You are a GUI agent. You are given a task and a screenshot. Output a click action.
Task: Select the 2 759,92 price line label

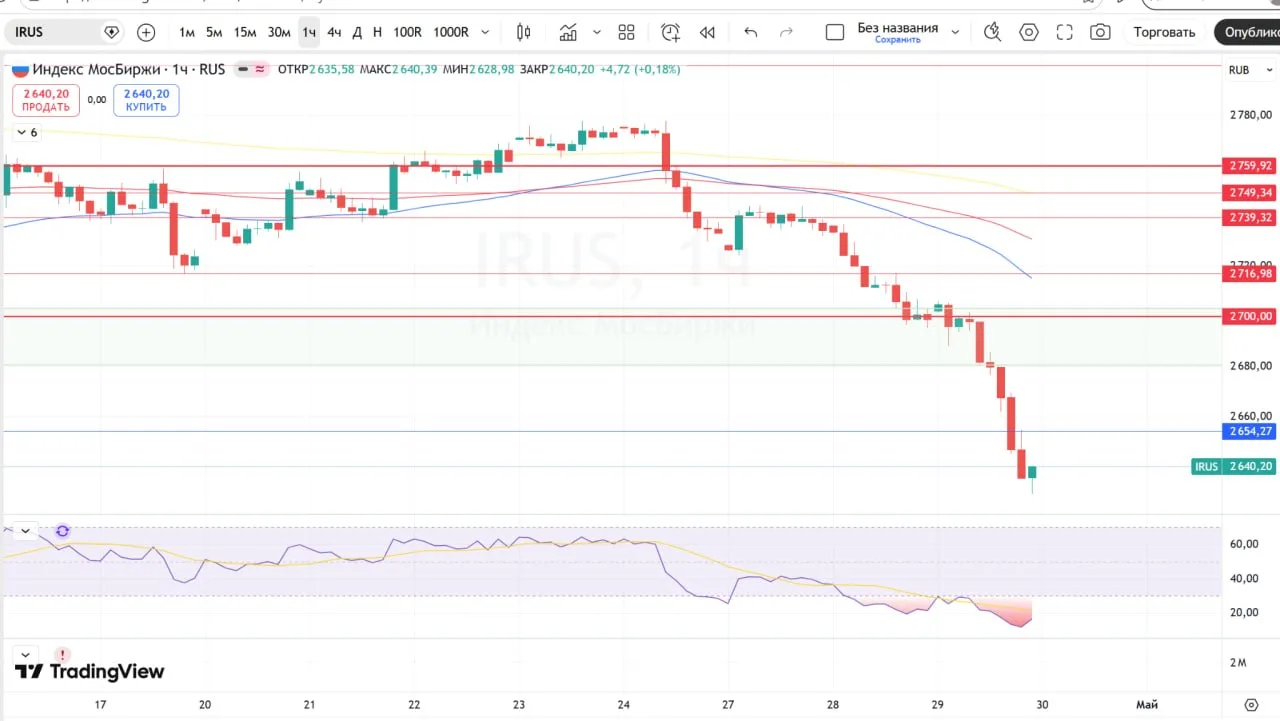pos(1249,166)
